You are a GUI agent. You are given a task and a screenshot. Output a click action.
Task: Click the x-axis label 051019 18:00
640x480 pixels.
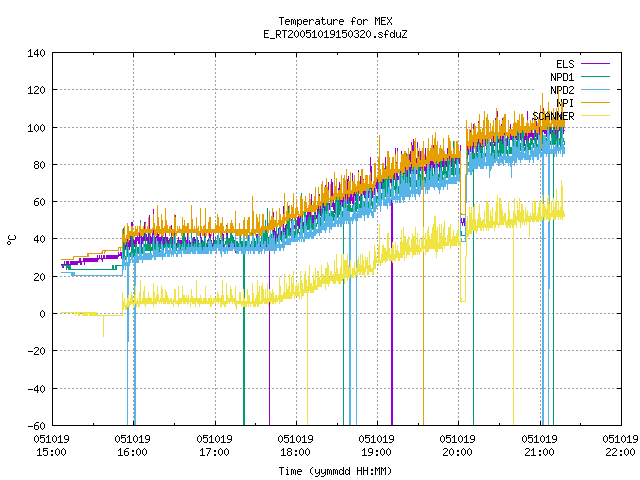pyautogui.click(x=296, y=446)
